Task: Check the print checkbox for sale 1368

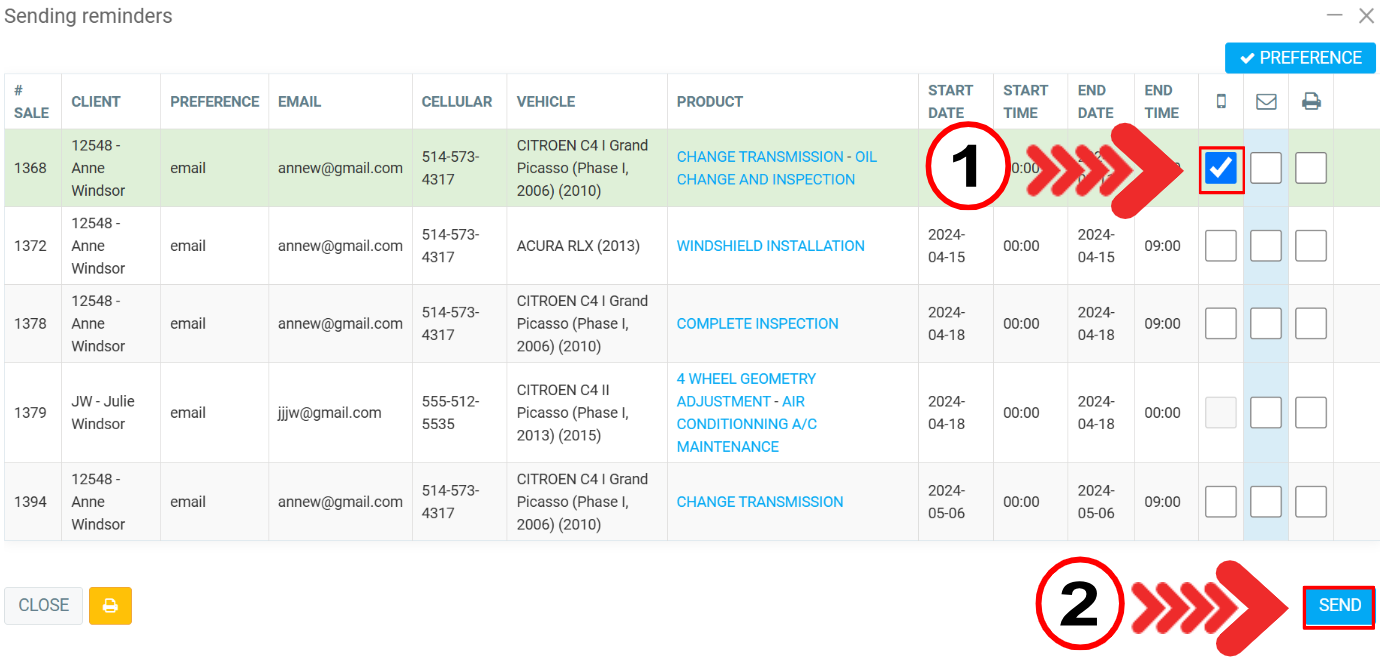Action: click(1311, 168)
